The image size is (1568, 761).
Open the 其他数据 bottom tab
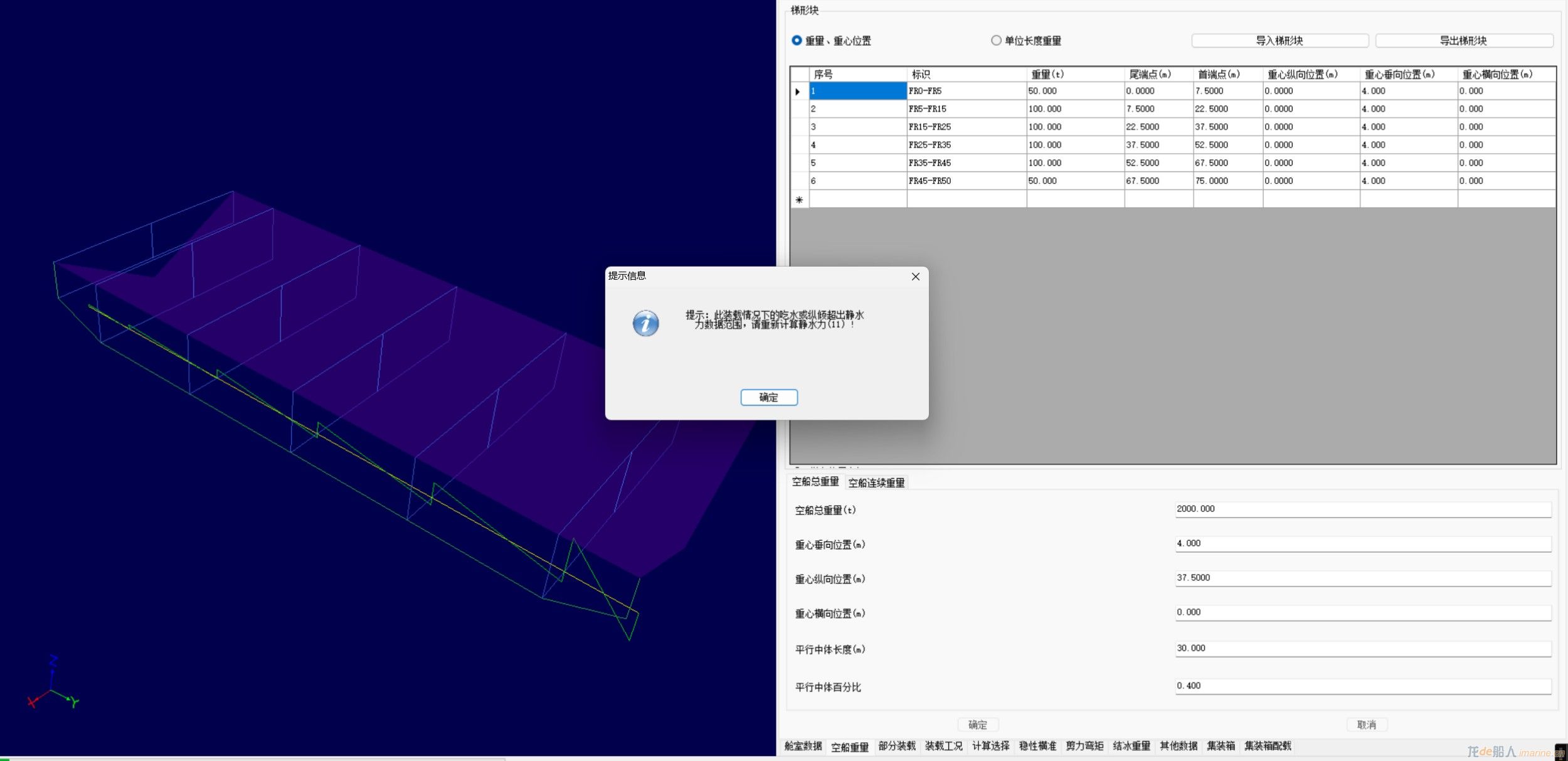[x=1179, y=746]
